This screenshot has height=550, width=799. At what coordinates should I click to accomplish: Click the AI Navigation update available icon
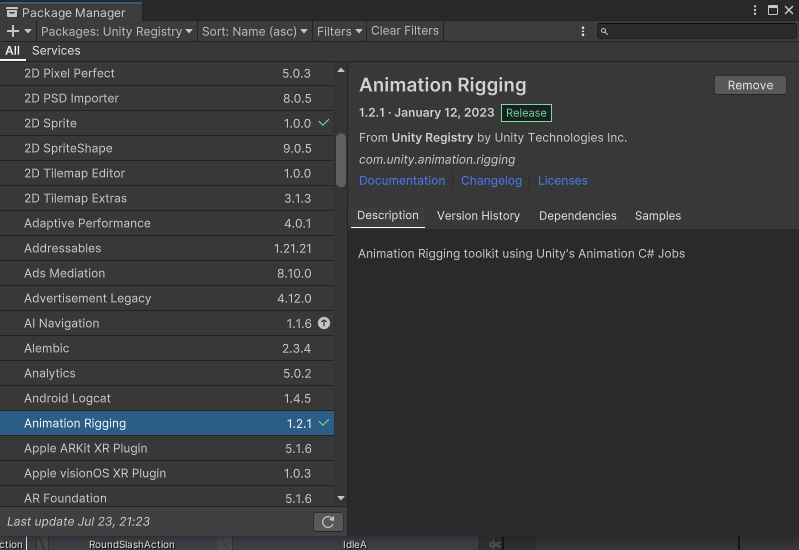[x=324, y=323]
